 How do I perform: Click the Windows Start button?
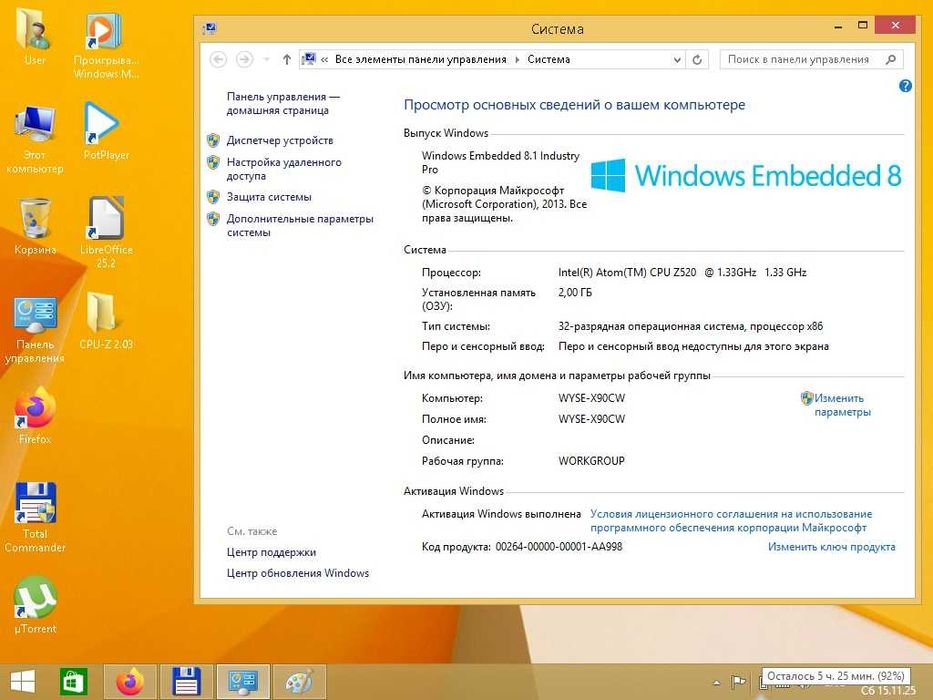pos(23,682)
